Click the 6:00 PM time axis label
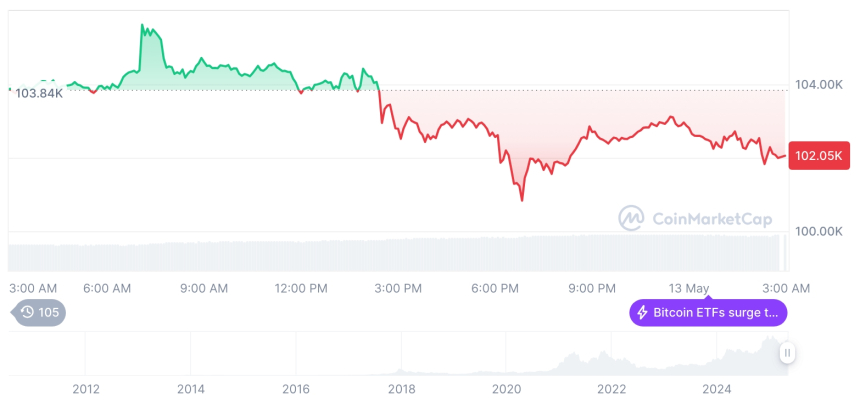The image size is (860, 401). click(495, 288)
